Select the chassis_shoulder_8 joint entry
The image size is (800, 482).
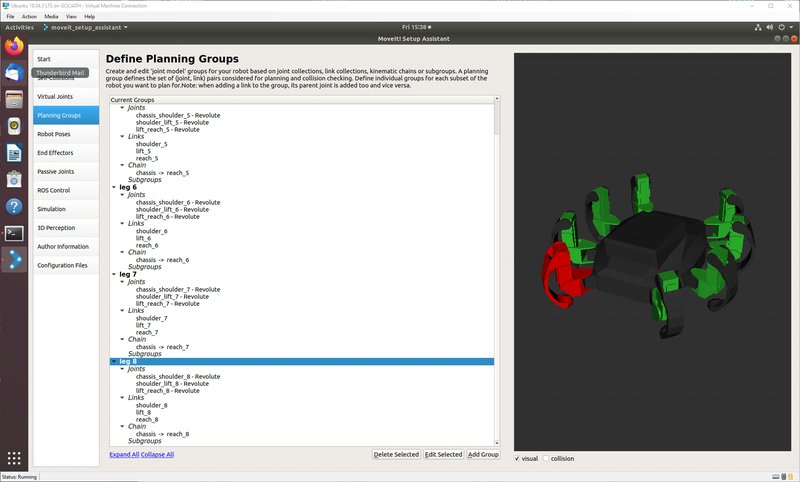coord(178,376)
